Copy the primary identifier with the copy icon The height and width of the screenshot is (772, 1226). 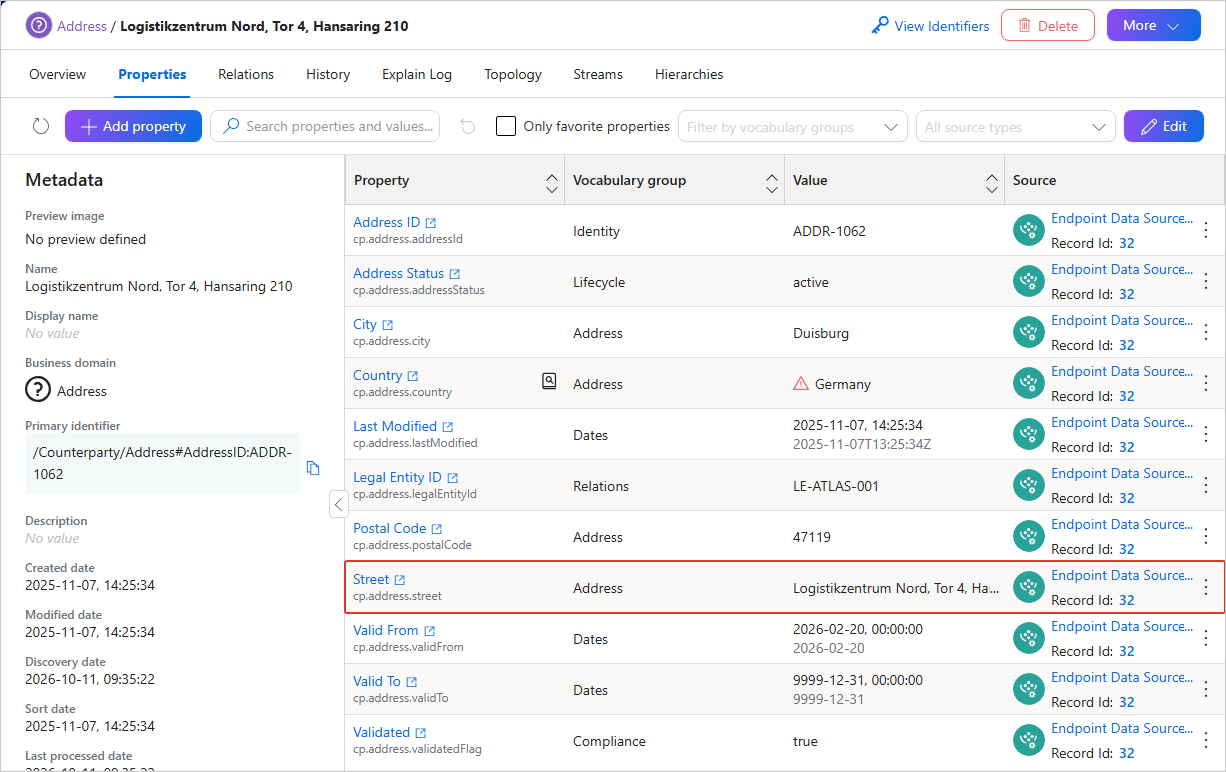[313, 468]
